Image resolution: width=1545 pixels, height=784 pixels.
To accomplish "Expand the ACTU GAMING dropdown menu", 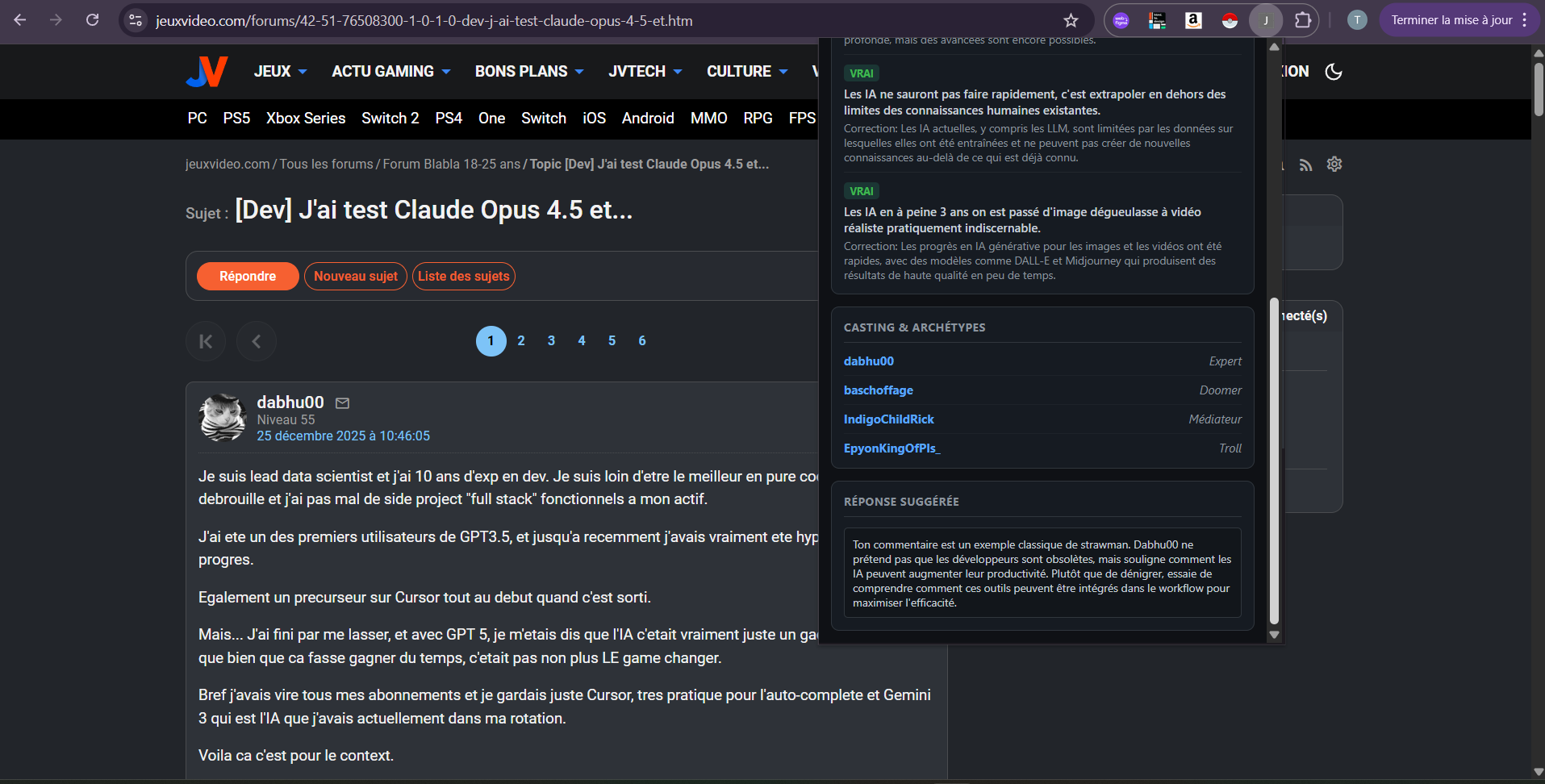I will tap(390, 72).
